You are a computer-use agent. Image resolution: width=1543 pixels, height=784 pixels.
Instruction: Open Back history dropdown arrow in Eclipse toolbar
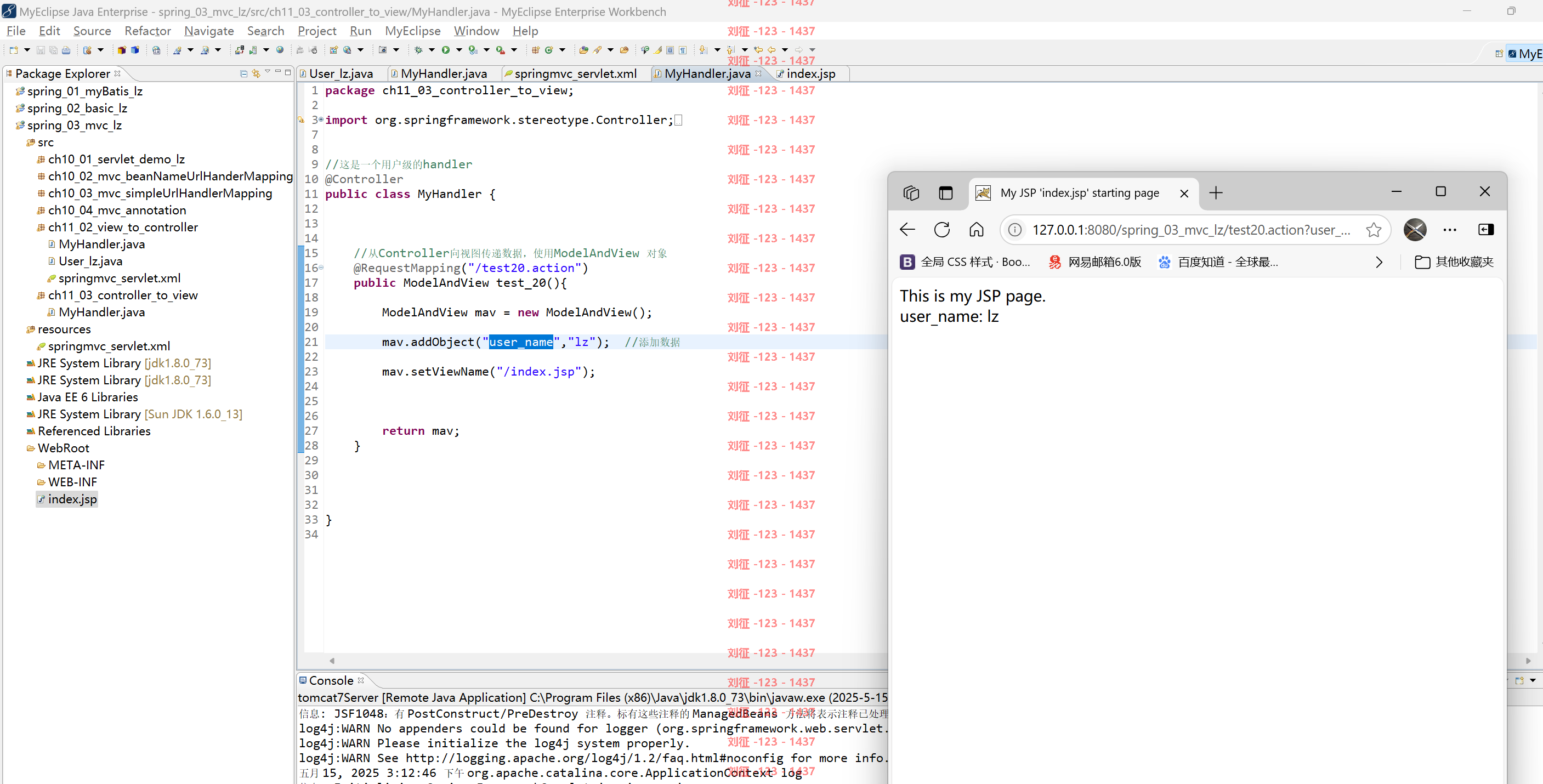tap(785, 50)
